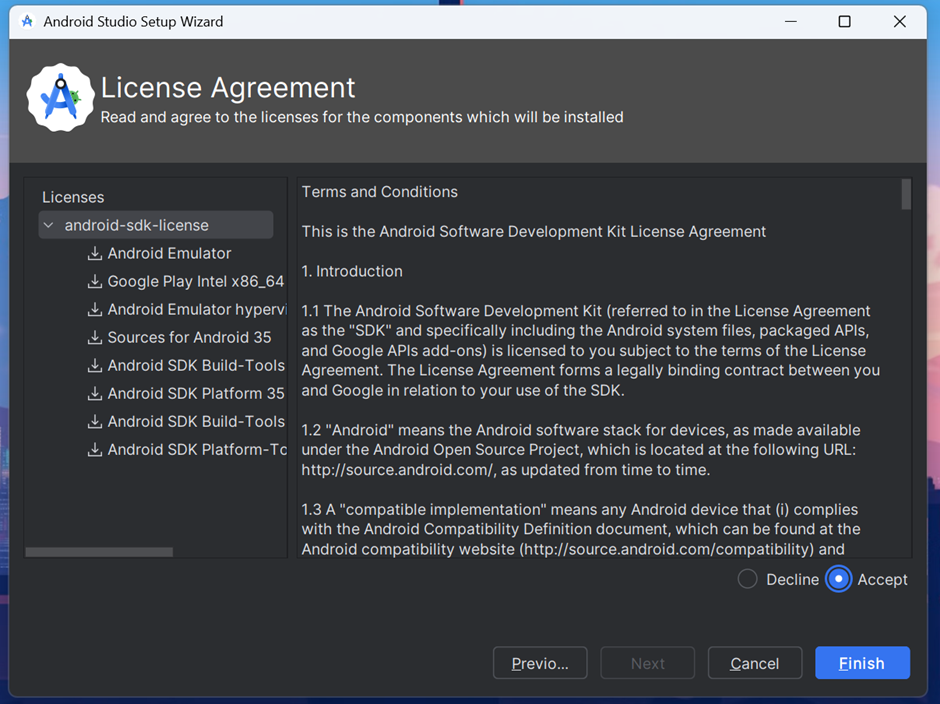Click the Finish button
The height and width of the screenshot is (704, 940).
[862, 663]
